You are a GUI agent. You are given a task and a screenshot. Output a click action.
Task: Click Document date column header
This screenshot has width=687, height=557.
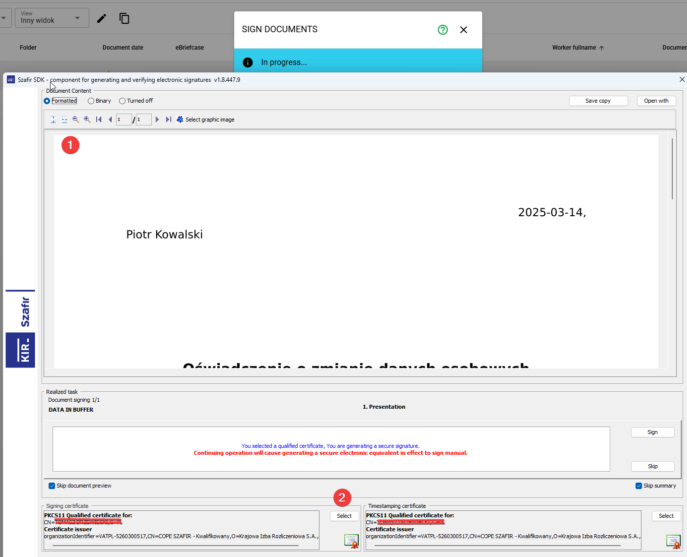pyautogui.click(x=123, y=47)
